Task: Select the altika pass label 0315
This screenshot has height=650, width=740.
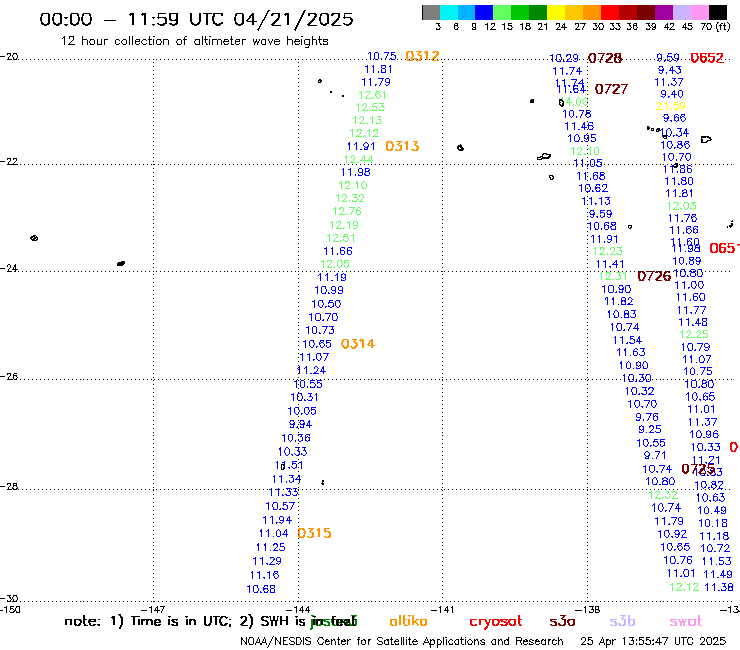Action: click(x=314, y=533)
